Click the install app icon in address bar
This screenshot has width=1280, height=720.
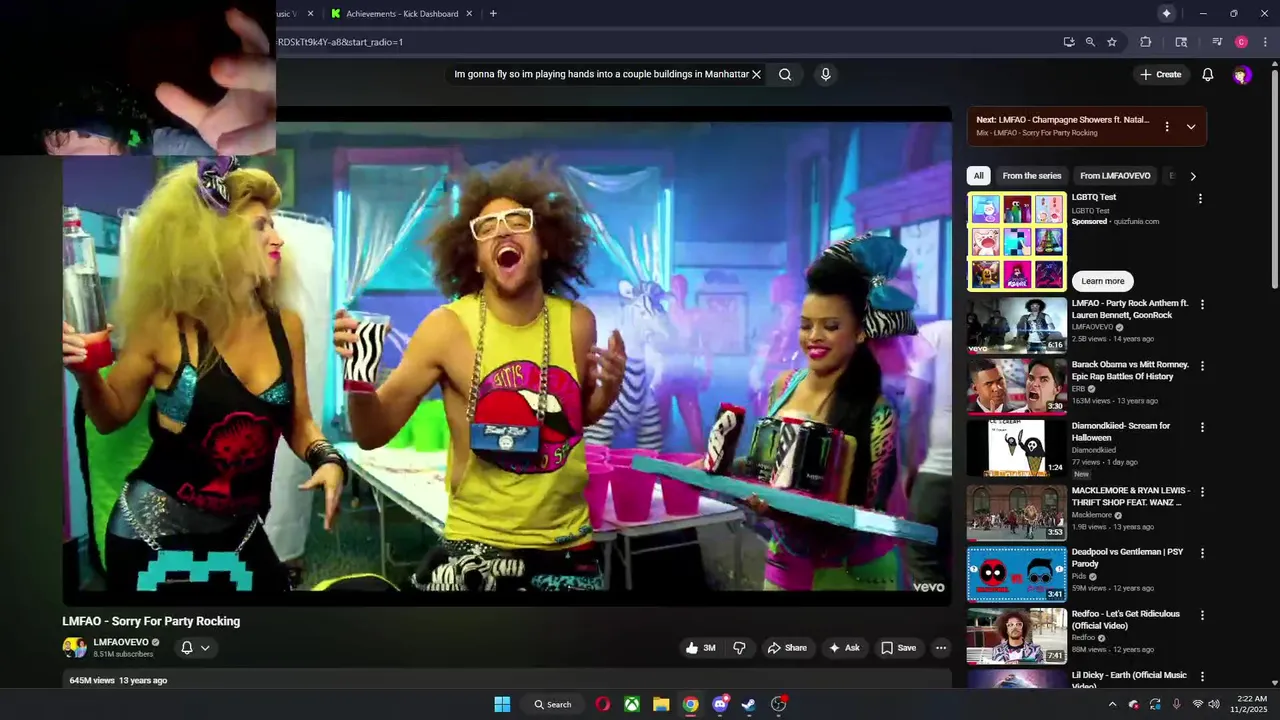1069,42
